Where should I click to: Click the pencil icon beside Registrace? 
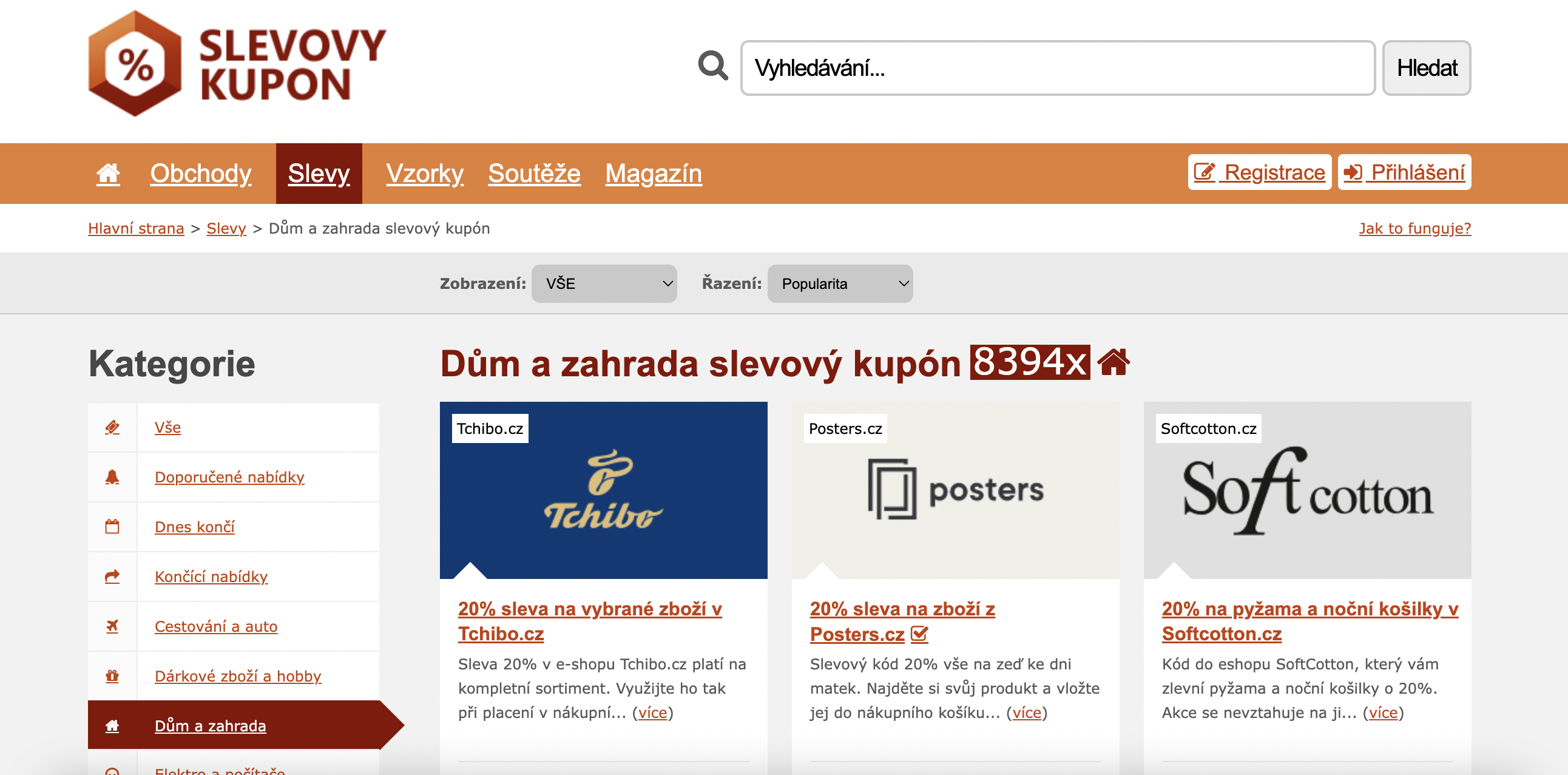click(x=1205, y=172)
